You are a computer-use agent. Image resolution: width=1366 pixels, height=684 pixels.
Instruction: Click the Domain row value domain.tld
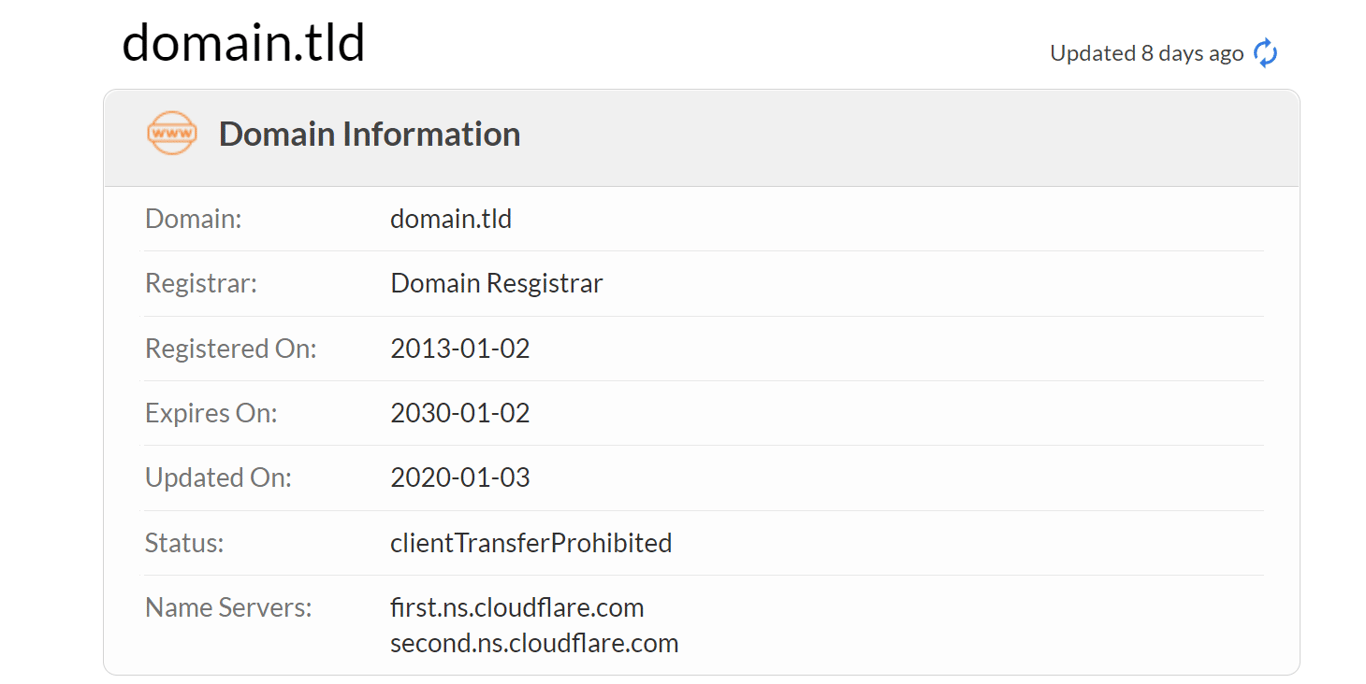point(451,218)
